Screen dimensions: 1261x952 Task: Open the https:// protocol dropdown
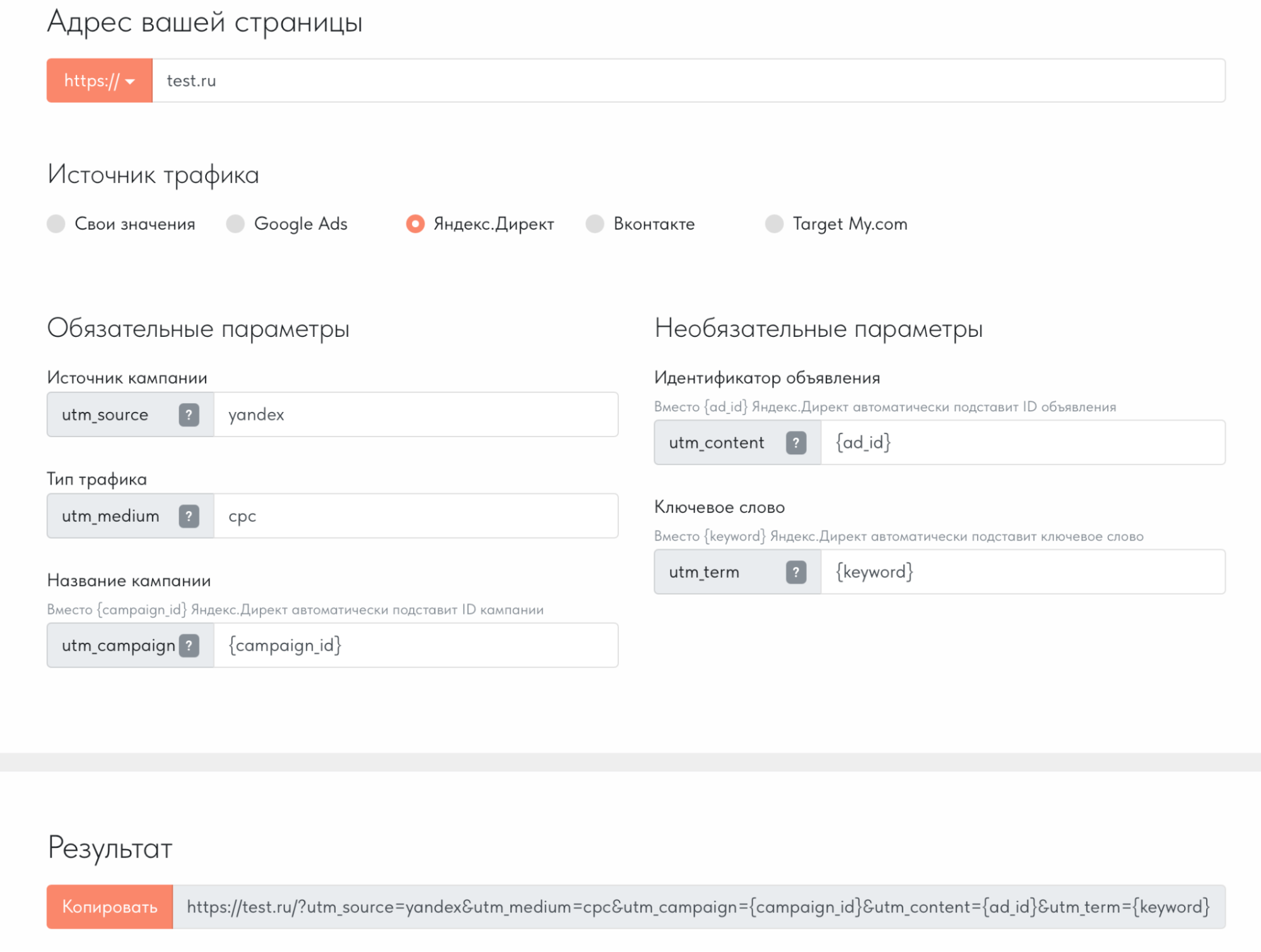pyautogui.click(x=100, y=81)
